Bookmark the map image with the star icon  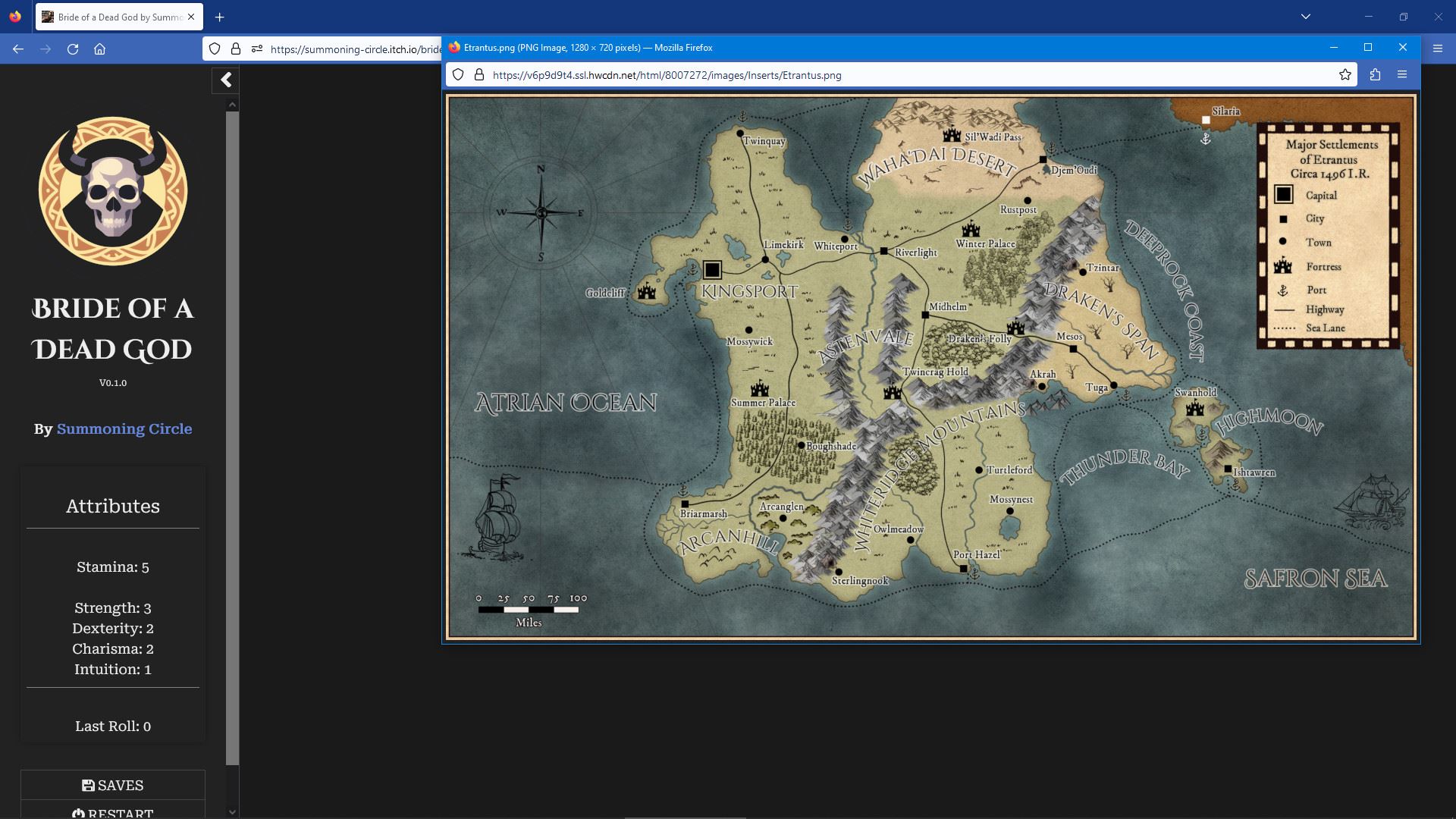pos(1345,75)
